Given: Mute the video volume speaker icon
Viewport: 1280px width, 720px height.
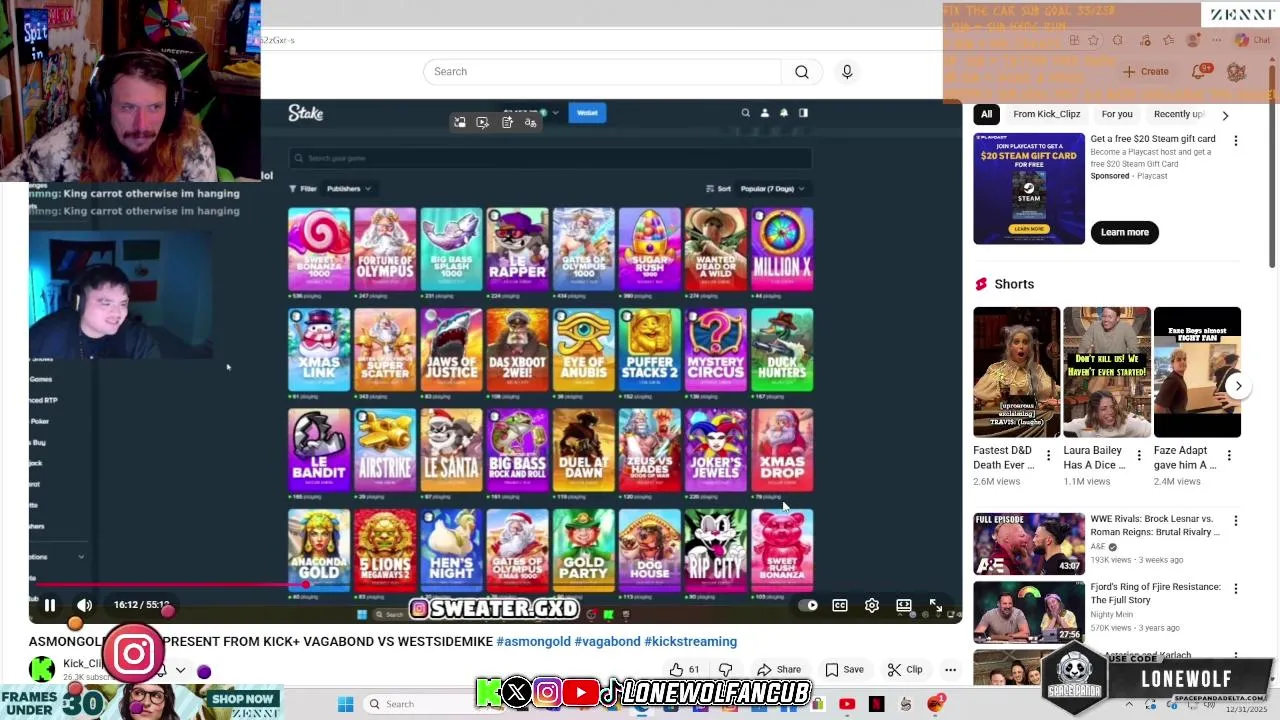Looking at the screenshot, I should pos(84,605).
